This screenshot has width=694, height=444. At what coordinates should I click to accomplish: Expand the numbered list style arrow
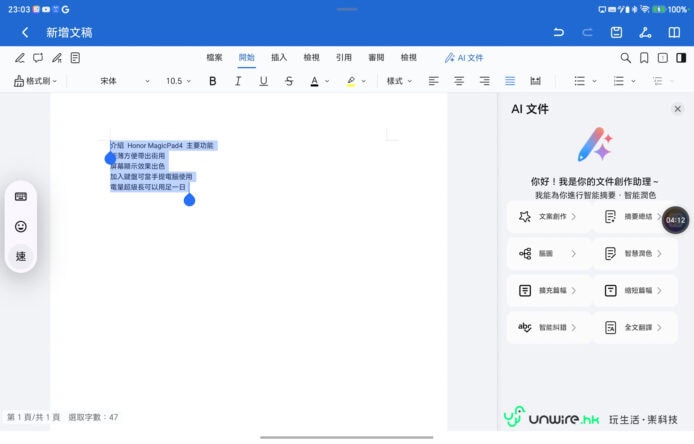633,81
